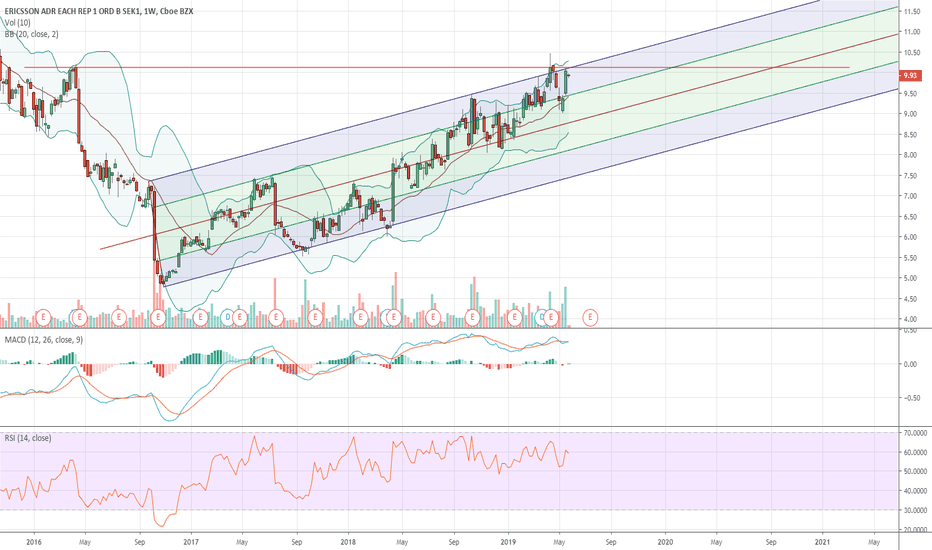The height and width of the screenshot is (550, 932).
Task: Click the -0.50 MACD axis value
Action: click(910, 398)
